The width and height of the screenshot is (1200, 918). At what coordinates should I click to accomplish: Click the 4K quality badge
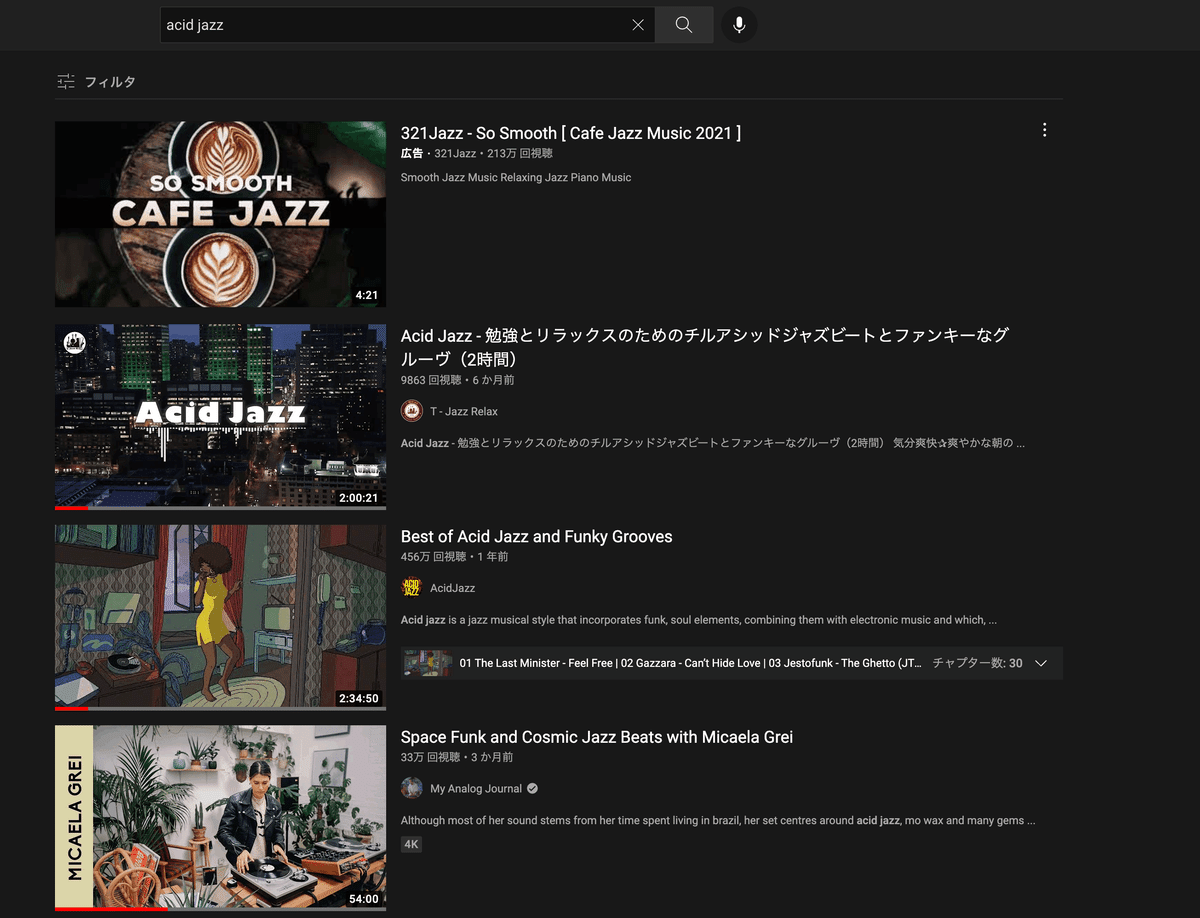(x=412, y=845)
